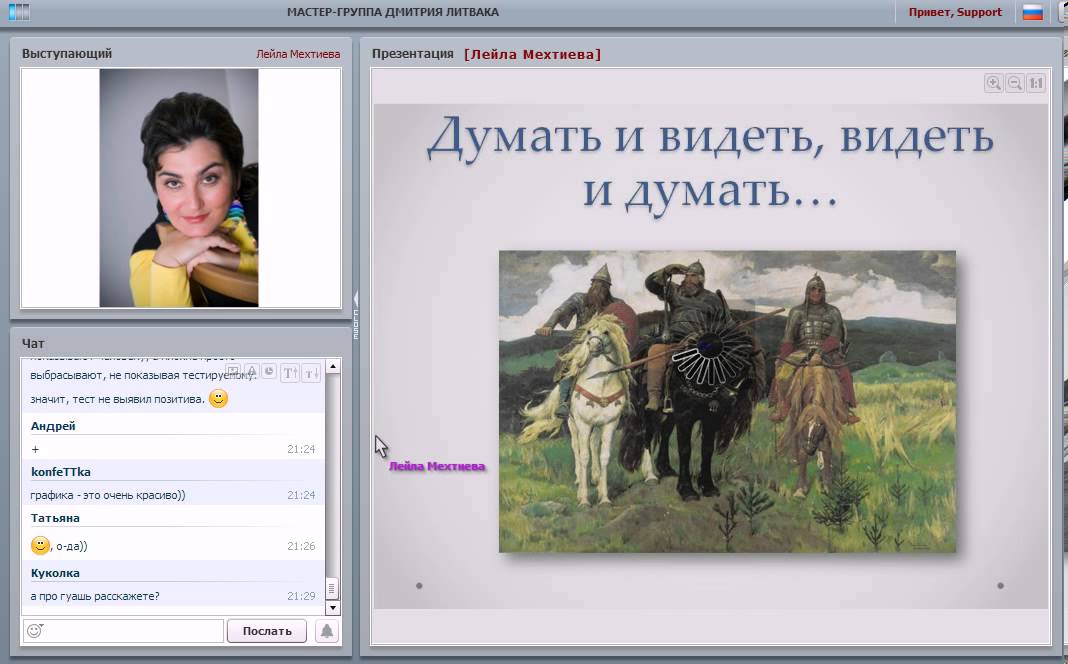Zoom out of the presentation slide
Viewport: 1068px width, 664px height.
click(1015, 83)
